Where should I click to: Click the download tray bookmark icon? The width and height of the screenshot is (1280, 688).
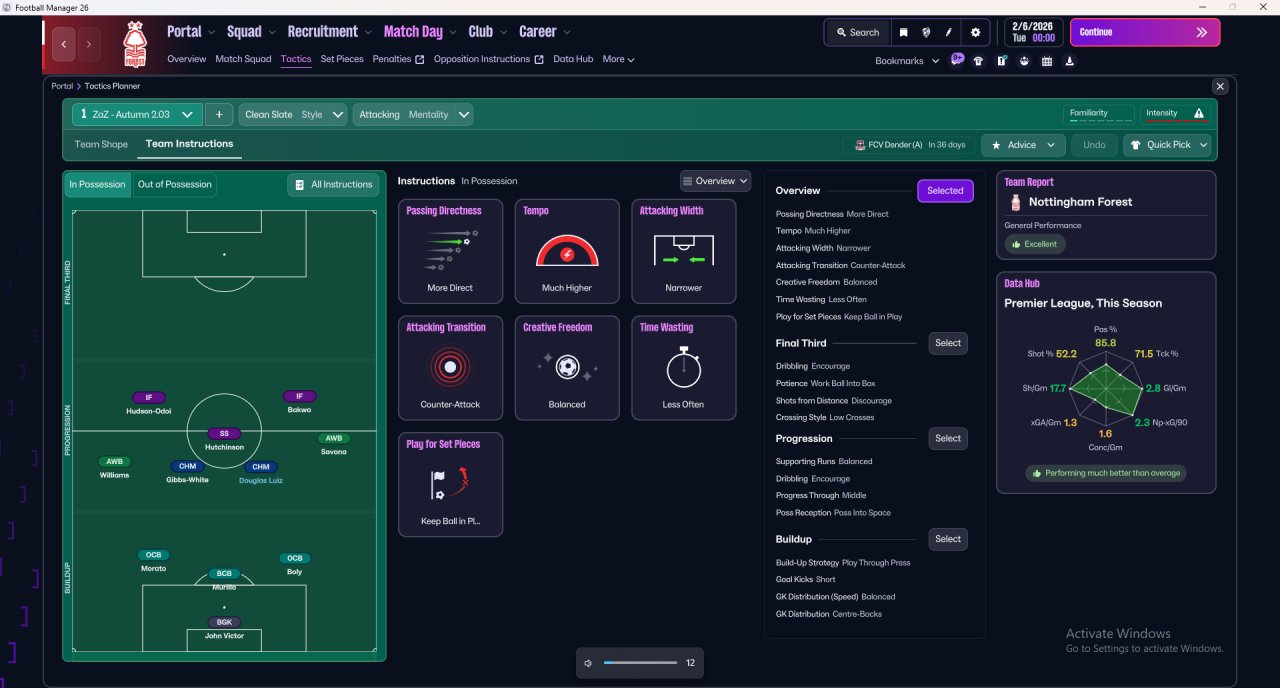1070,61
